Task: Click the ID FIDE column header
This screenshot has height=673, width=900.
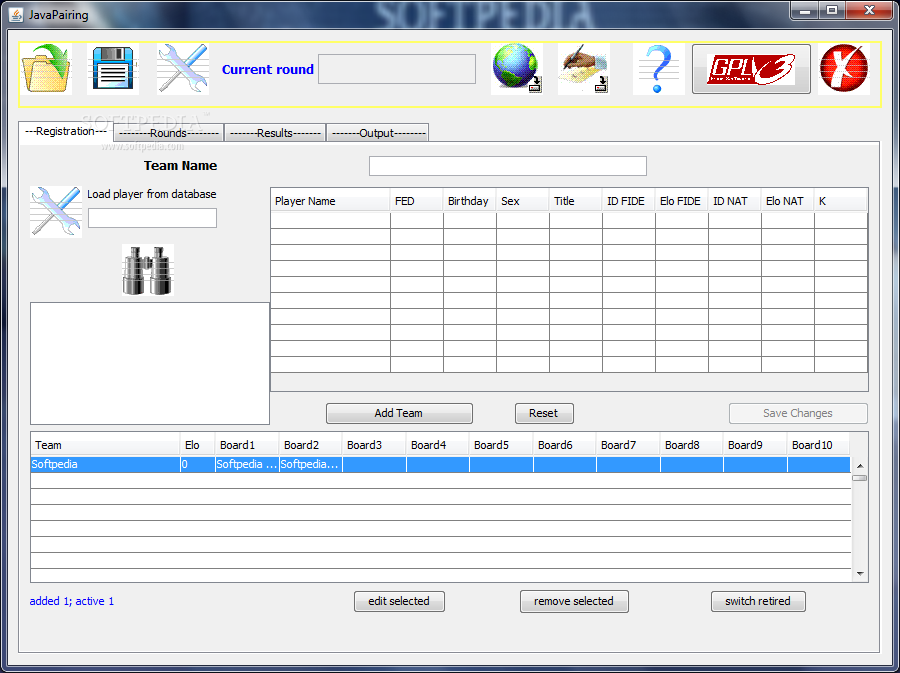Action: 629,201
